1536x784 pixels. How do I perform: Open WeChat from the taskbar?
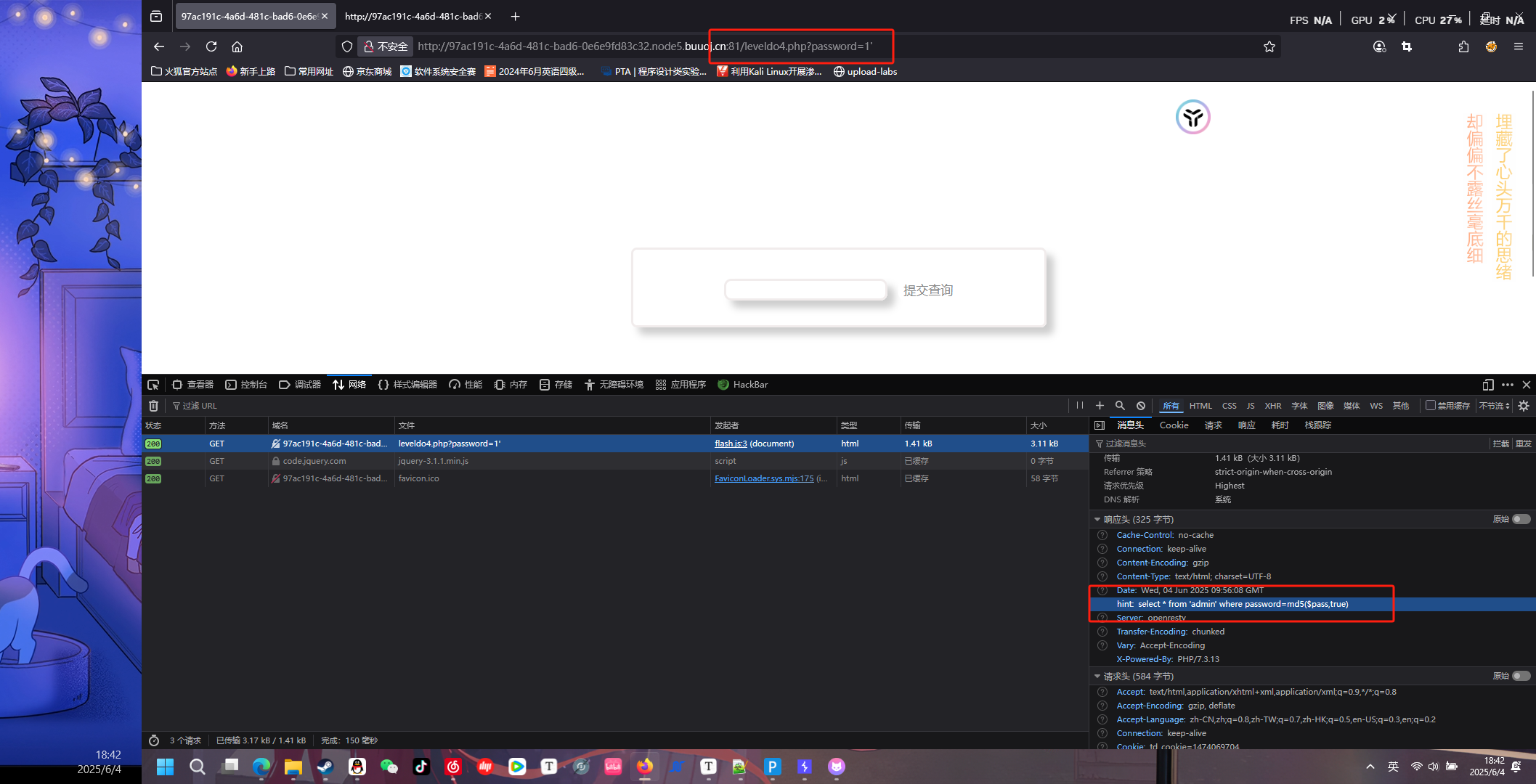[389, 767]
